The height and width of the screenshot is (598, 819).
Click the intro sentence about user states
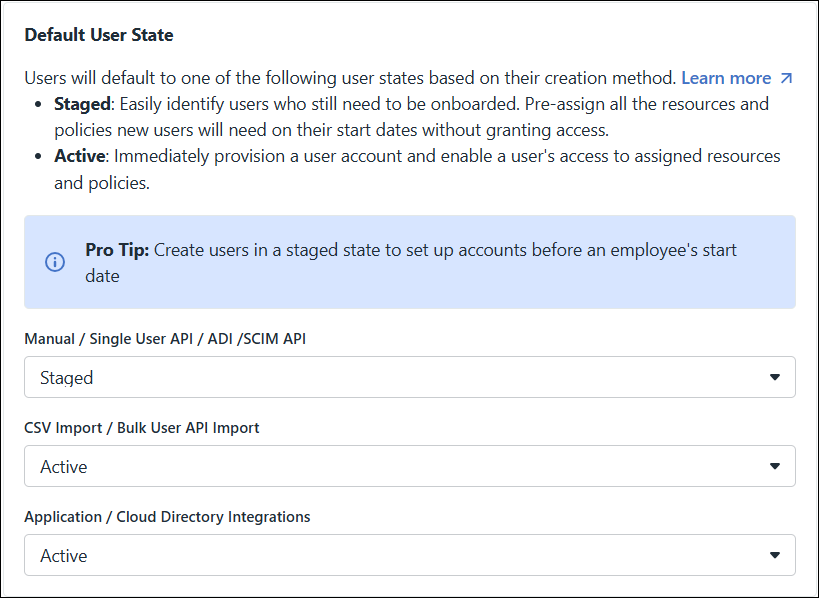click(350, 78)
